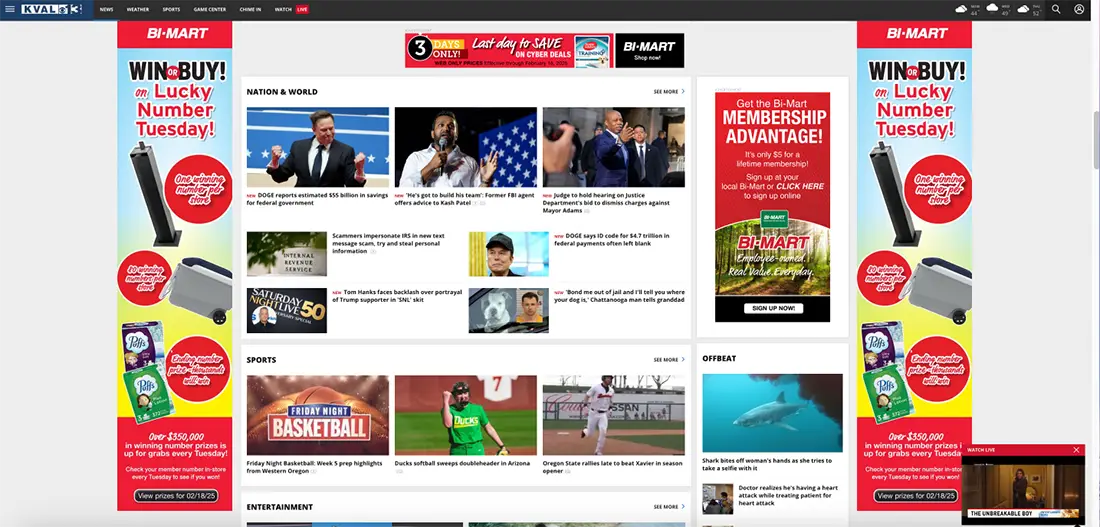This screenshot has width=1100, height=527.
Task: Click the doctor heart attack thumbnail
Action: pos(718,499)
